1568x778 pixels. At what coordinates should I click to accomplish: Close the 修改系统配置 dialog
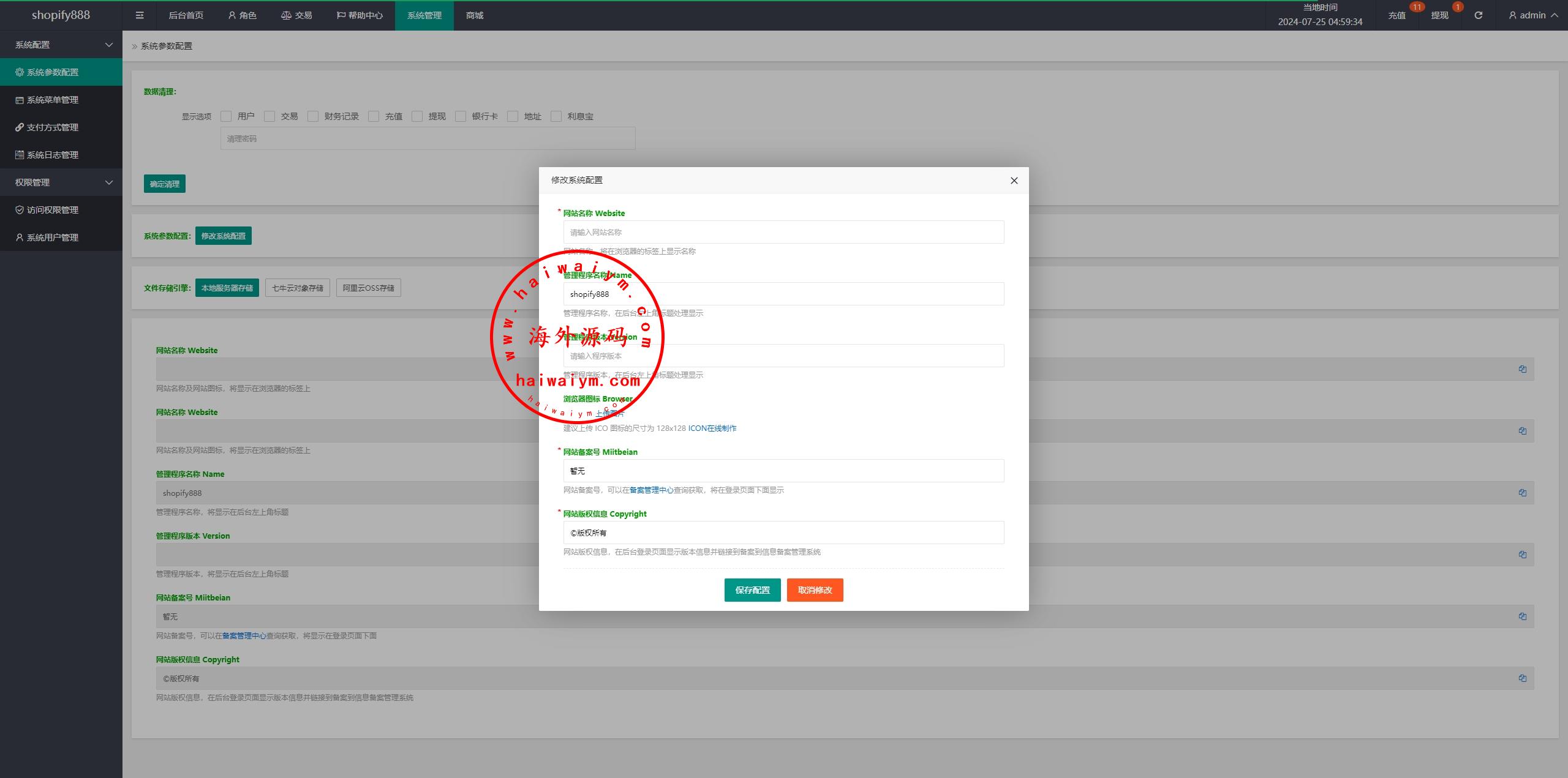[x=1014, y=181]
